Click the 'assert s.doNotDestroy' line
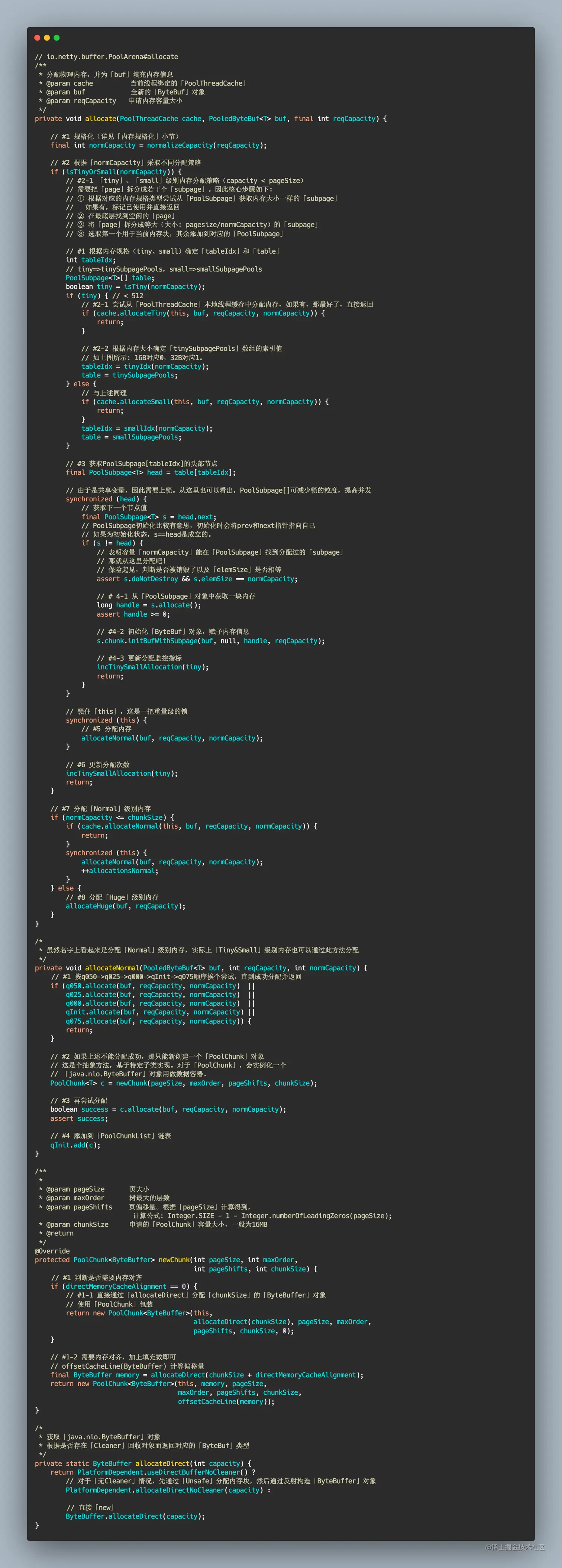Viewport: 562px width, 1568px height. (x=197, y=579)
